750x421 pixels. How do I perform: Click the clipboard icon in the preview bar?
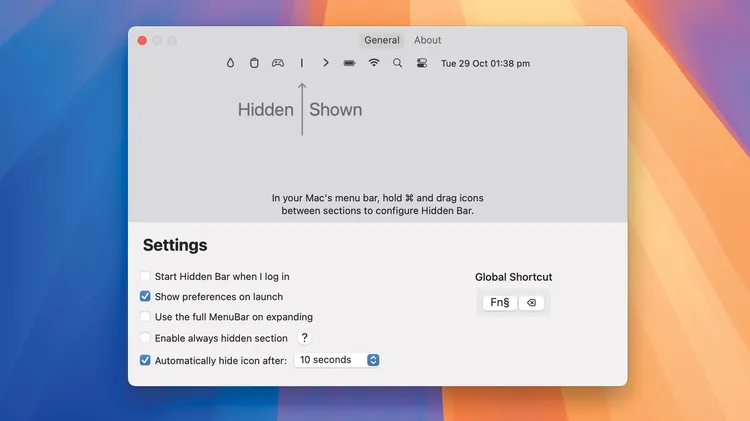[x=254, y=63]
